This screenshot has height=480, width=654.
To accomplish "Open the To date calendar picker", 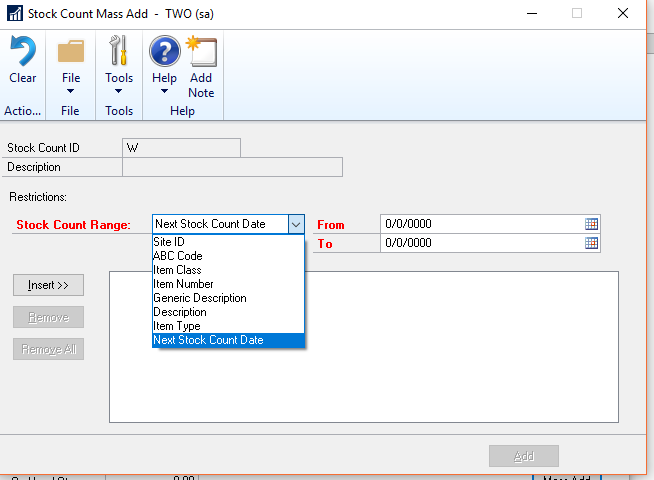I will point(592,243).
